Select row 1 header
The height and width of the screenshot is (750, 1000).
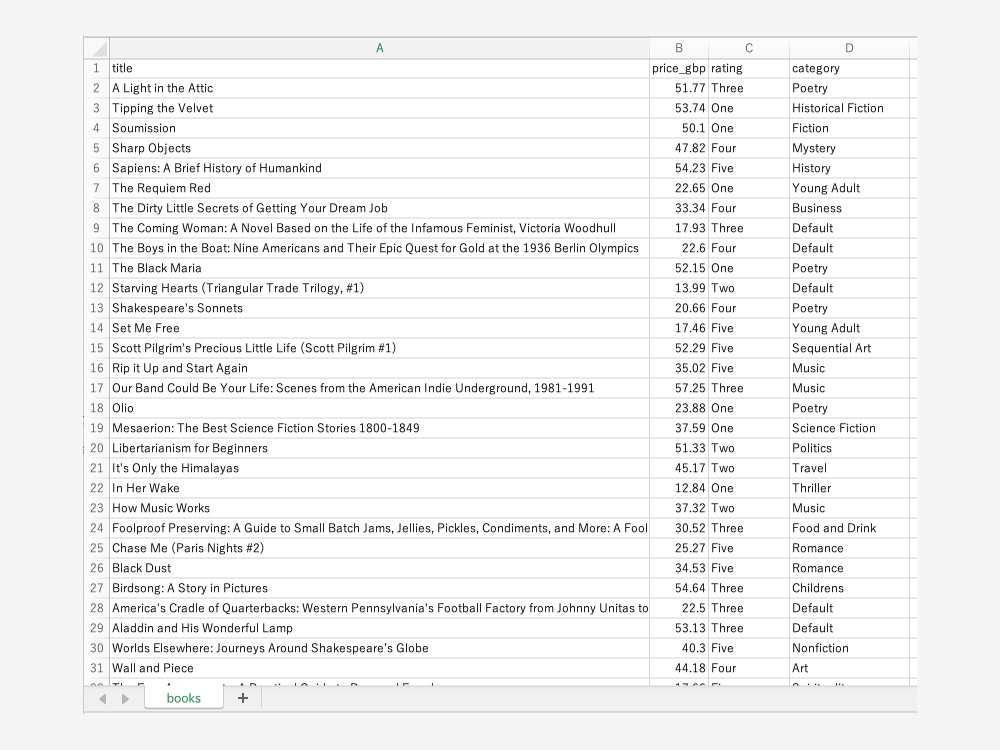(x=96, y=68)
